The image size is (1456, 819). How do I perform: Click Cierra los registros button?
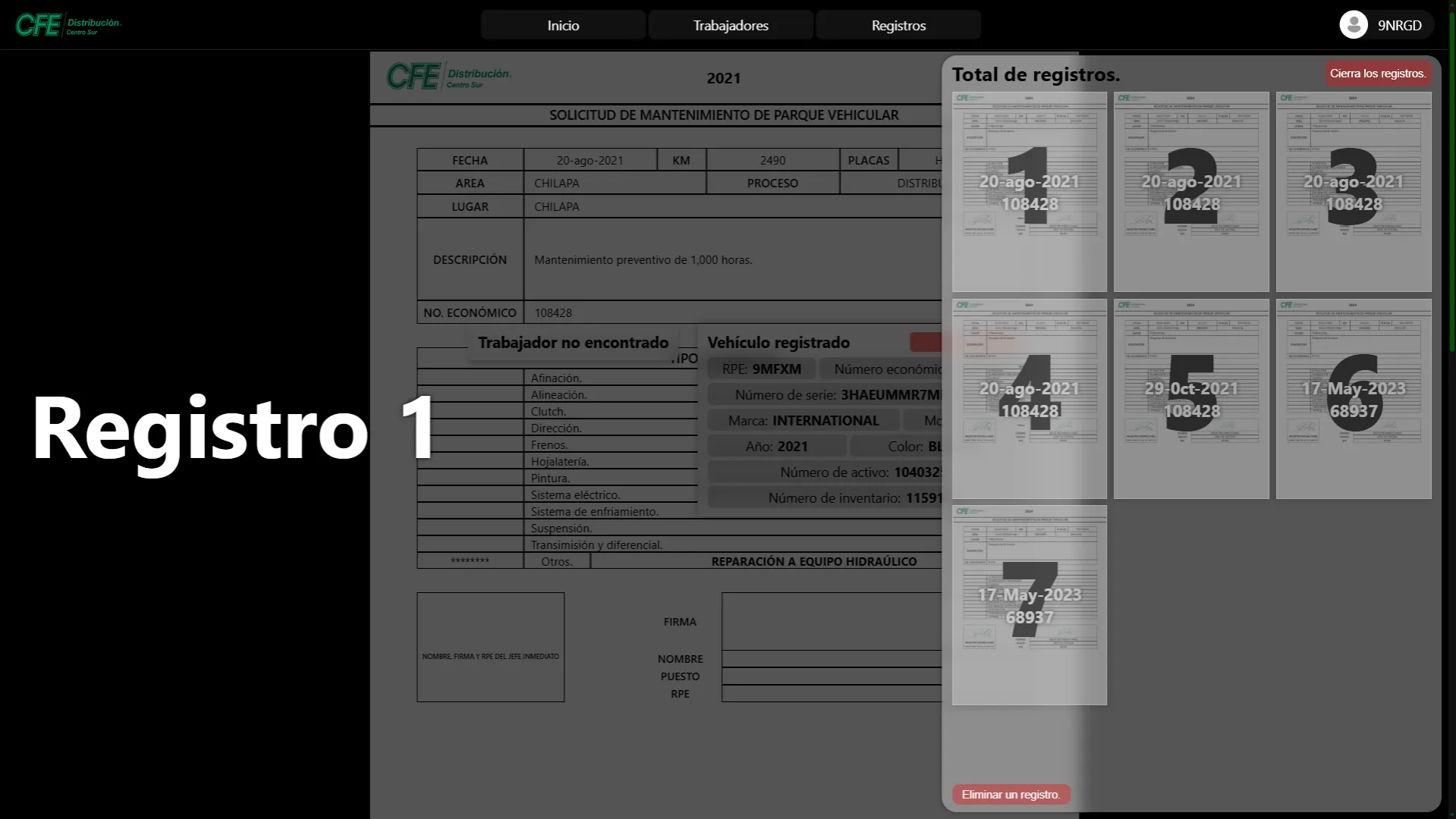click(x=1378, y=74)
